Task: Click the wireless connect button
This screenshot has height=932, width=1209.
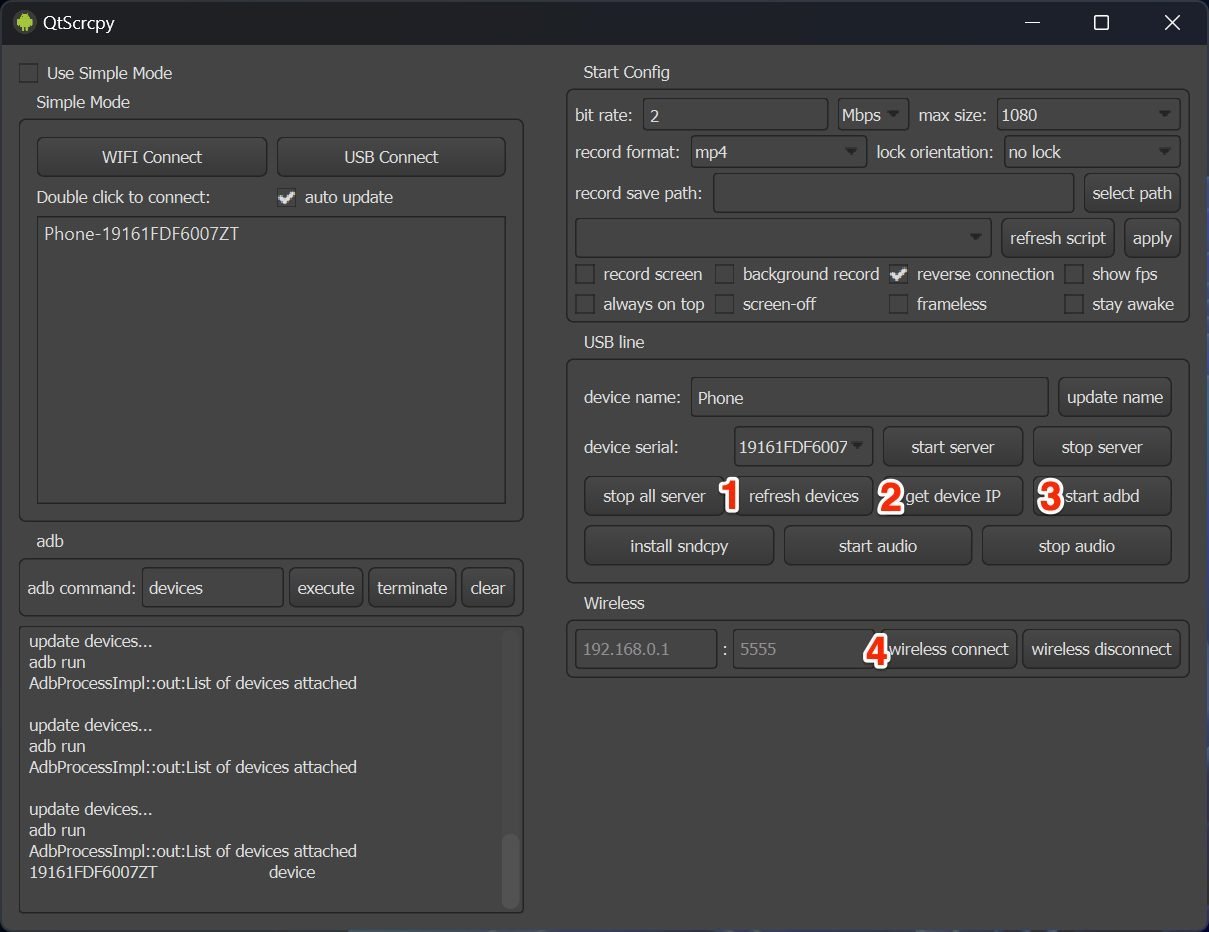Action: (x=948, y=649)
